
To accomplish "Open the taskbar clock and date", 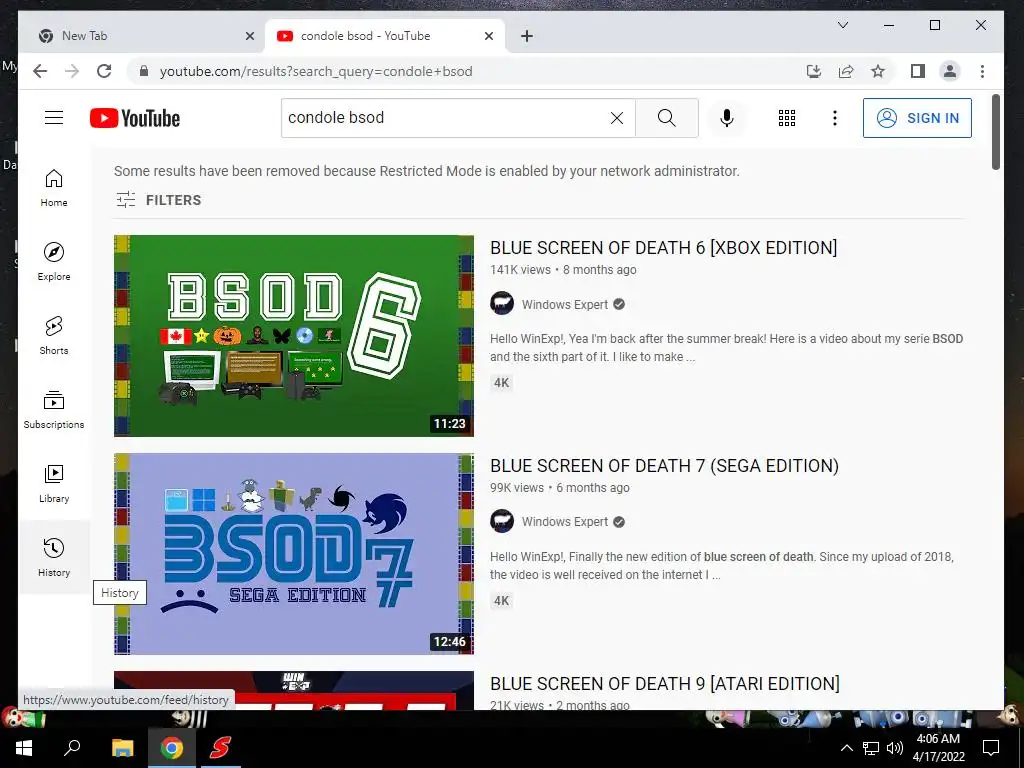I will point(938,748).
